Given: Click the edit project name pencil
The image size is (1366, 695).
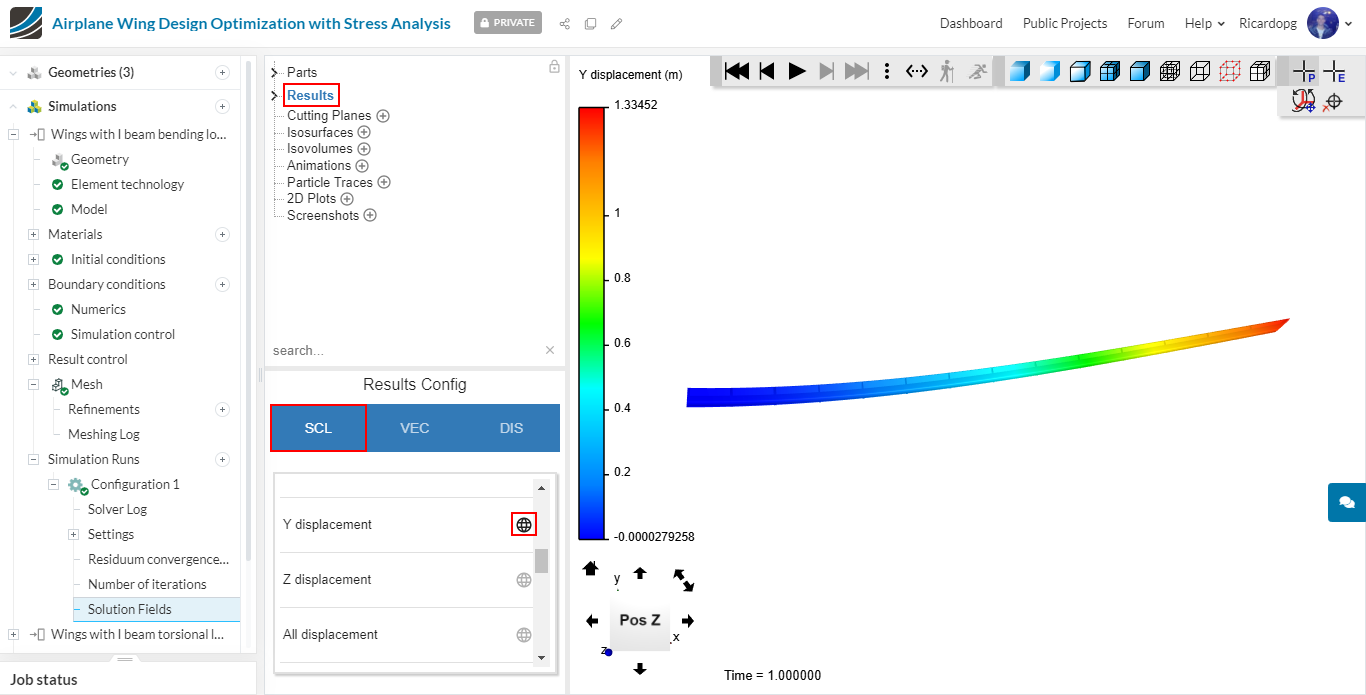Looking at the screenshot, I should [x=617, y=23].
